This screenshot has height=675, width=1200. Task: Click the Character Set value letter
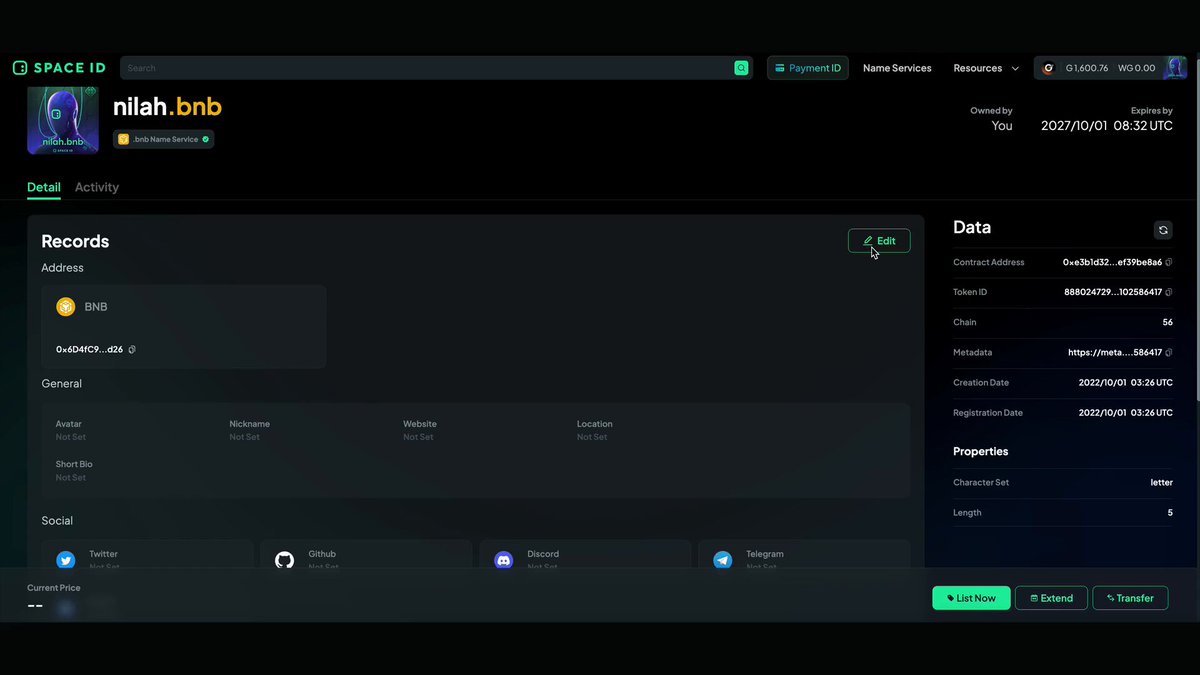point(1162,482)
